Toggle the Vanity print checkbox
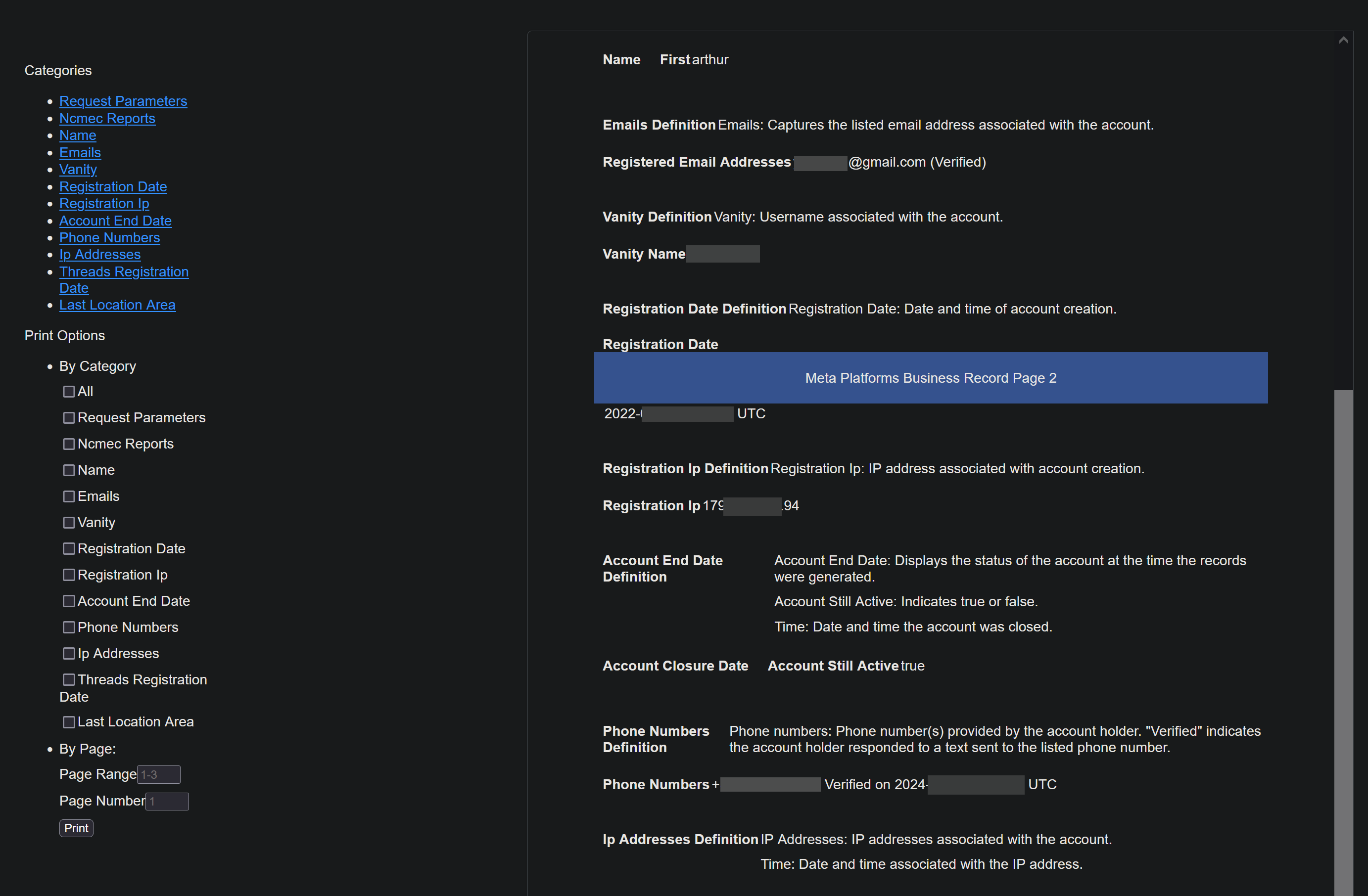Image resolution: width=1368 pixels, height=896 pixels. coord(69,523)
